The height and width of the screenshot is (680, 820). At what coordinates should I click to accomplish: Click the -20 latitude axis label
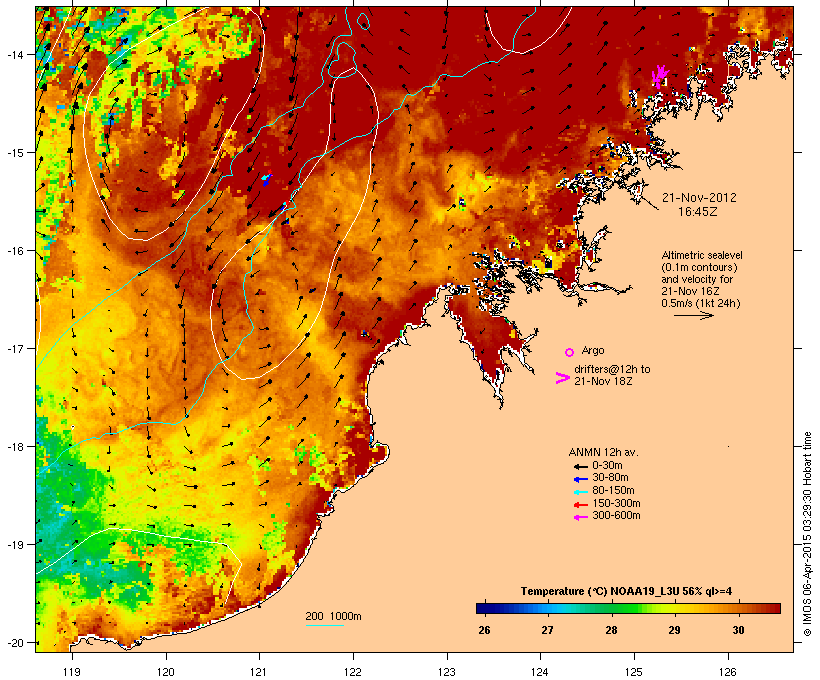(x=14, y=643)
